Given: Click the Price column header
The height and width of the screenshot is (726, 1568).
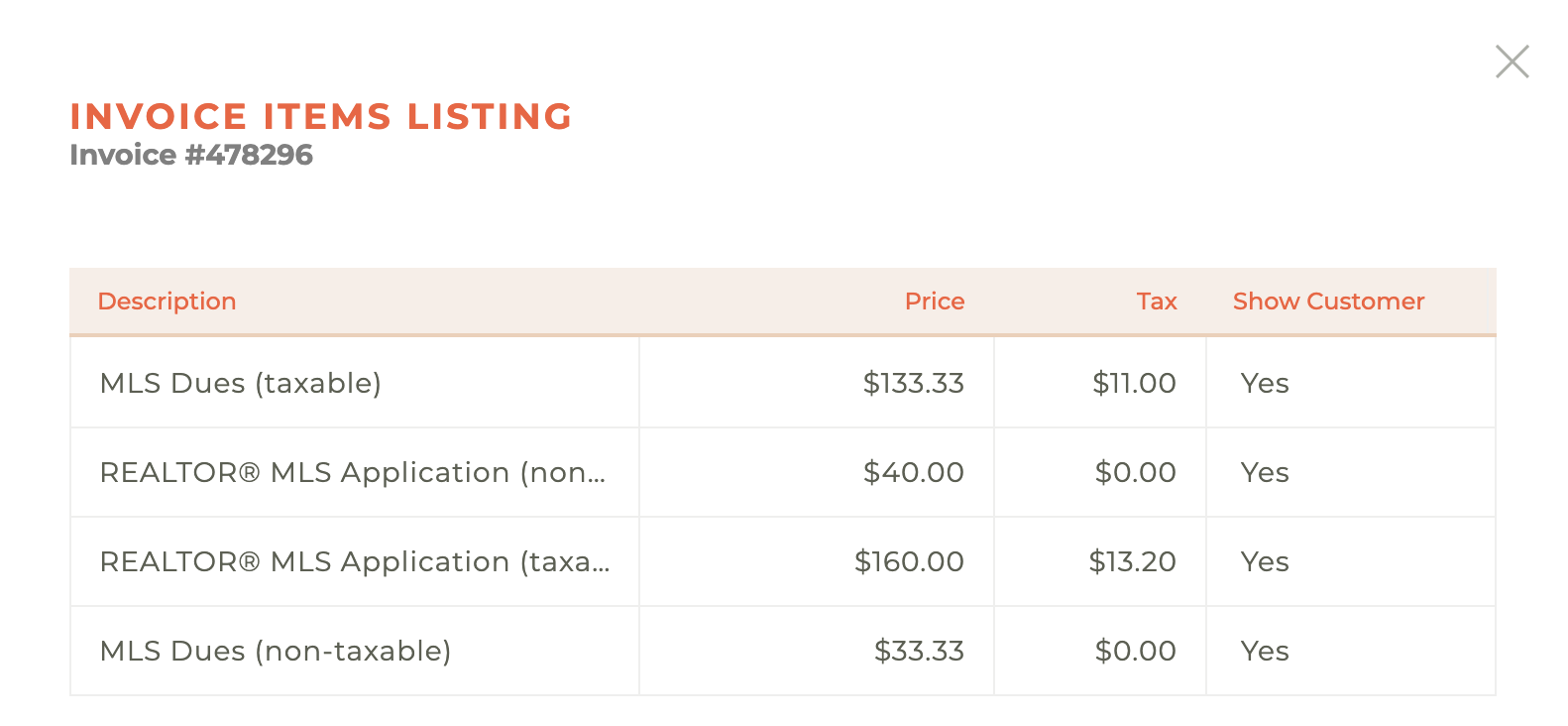Looking at the screenshot, I should pyautogui.click(x=934, y=302).
